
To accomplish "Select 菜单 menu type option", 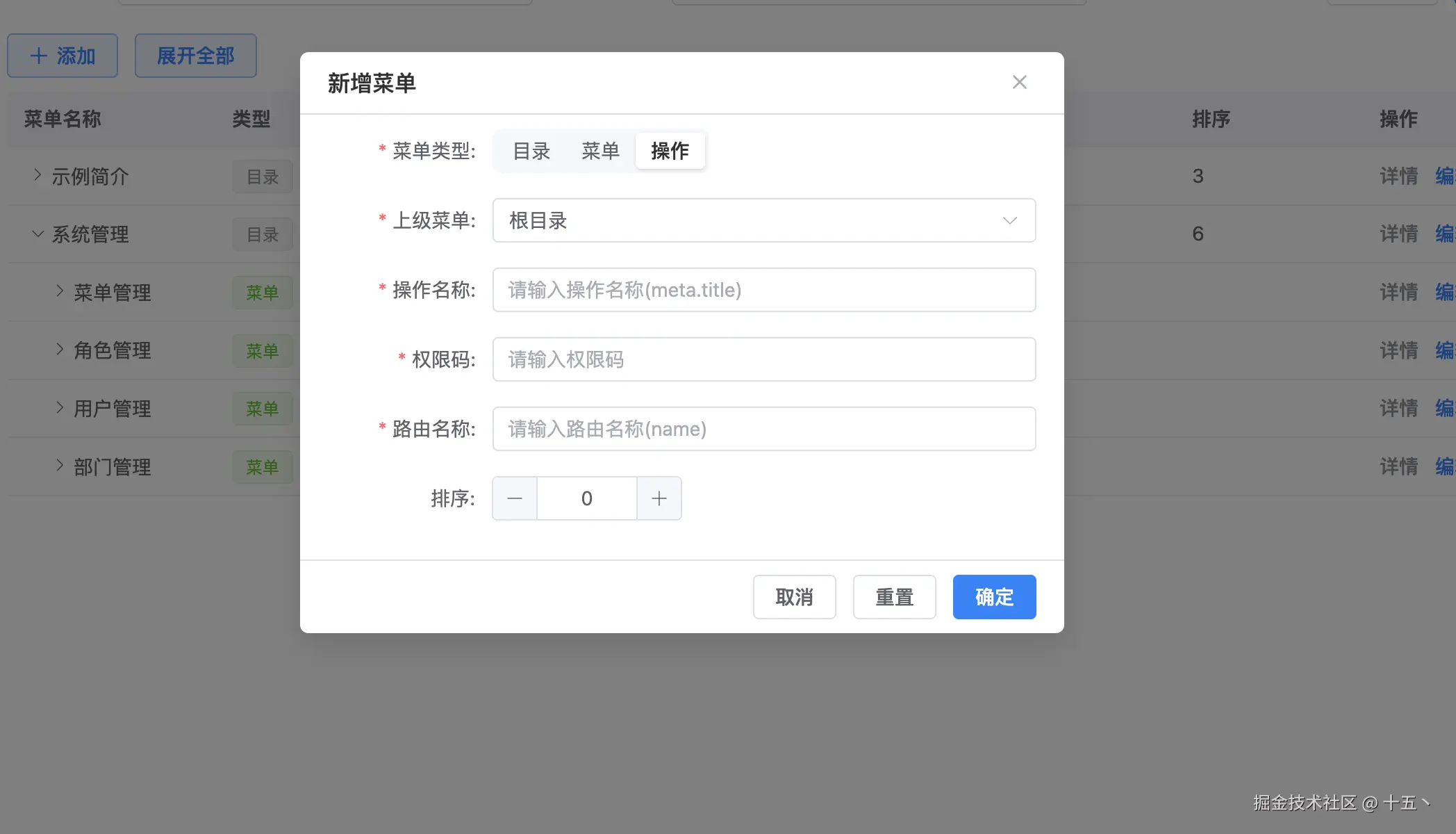I will tap(600, 151).
